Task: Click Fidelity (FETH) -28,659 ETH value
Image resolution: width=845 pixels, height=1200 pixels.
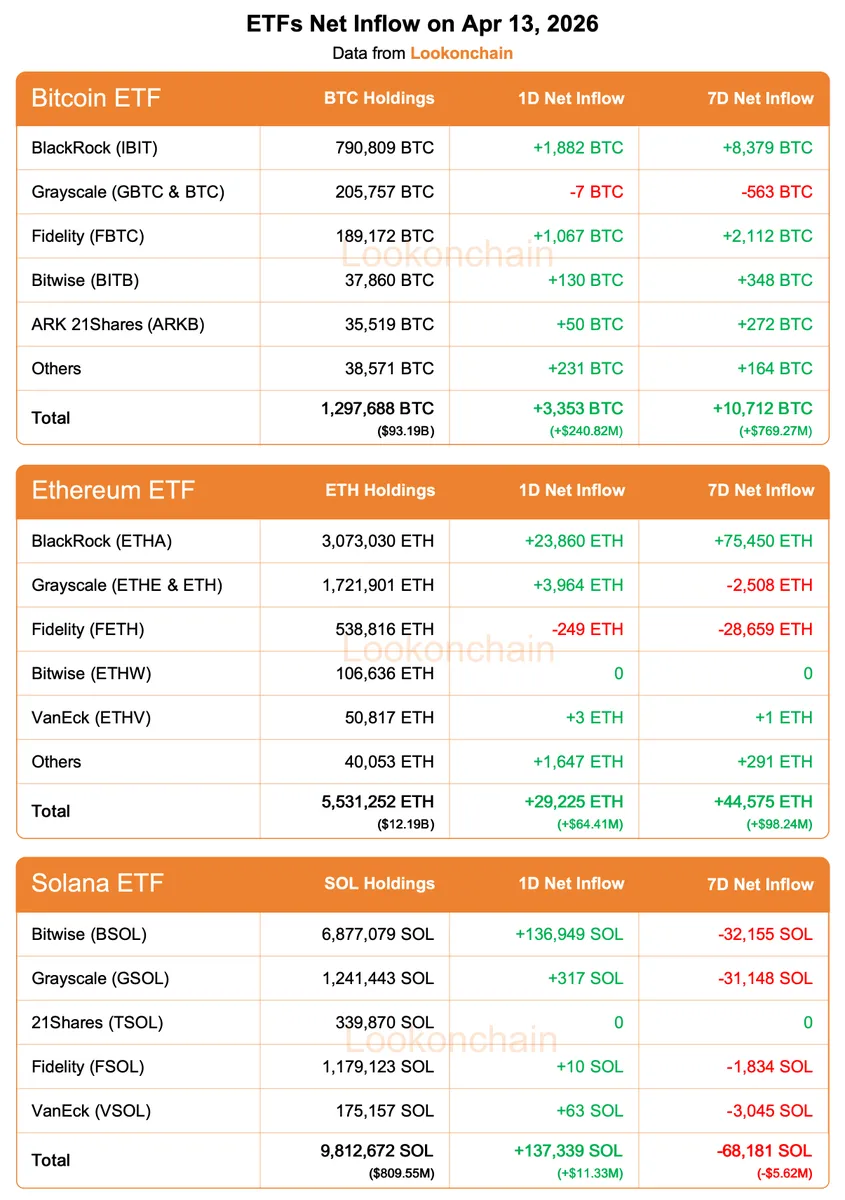Action: (766, 629)
